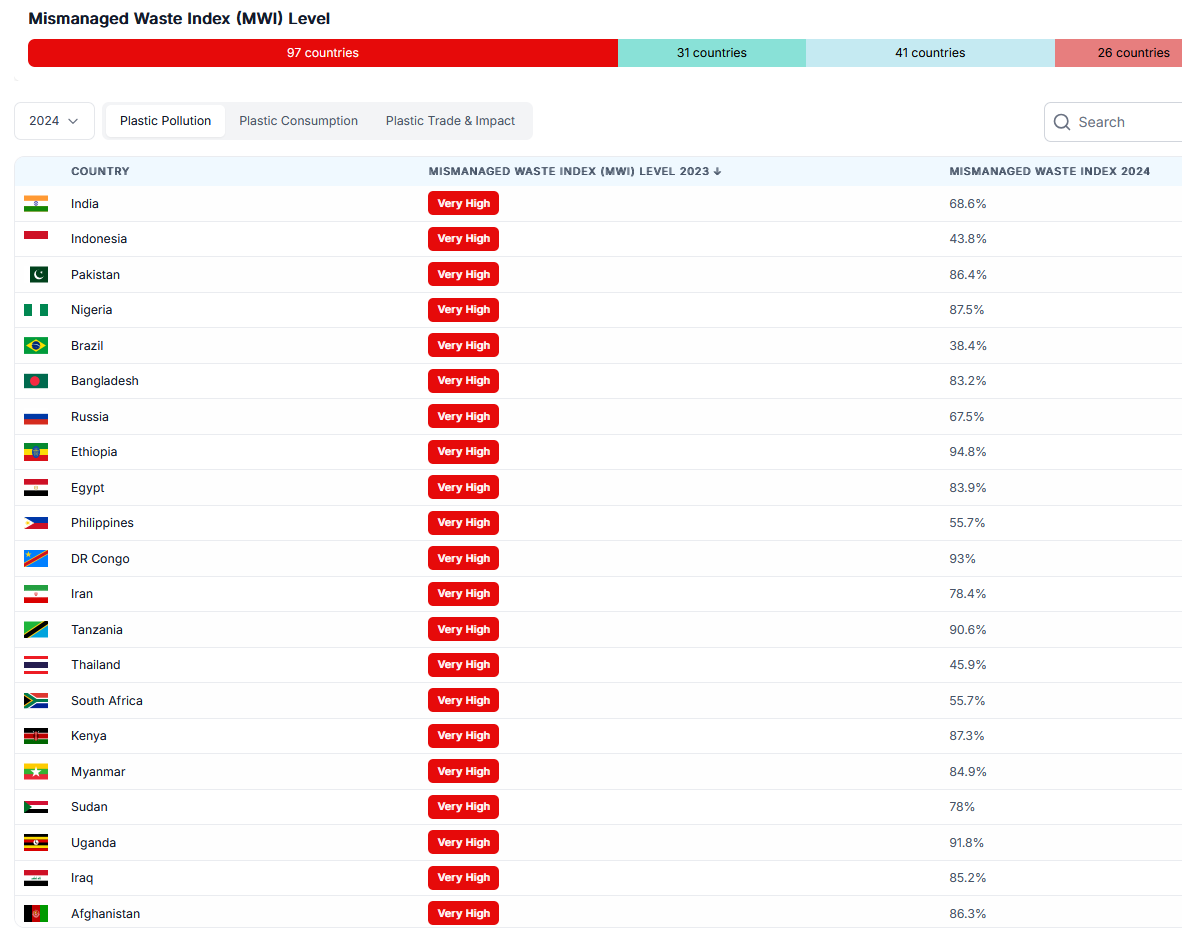This screenshot has width=1182, height=935.
Task: Click the Kenya flag icon
Action: tap(35, 736)
